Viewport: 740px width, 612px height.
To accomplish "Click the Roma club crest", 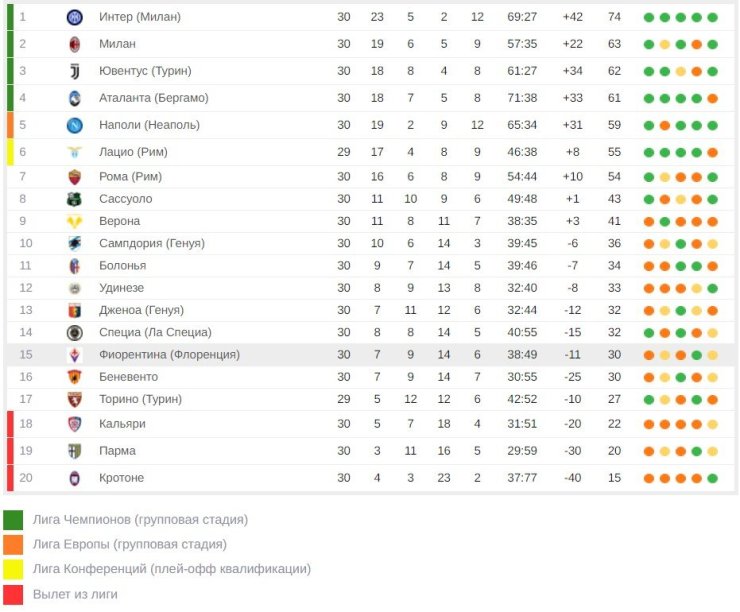I will (75, 177).
